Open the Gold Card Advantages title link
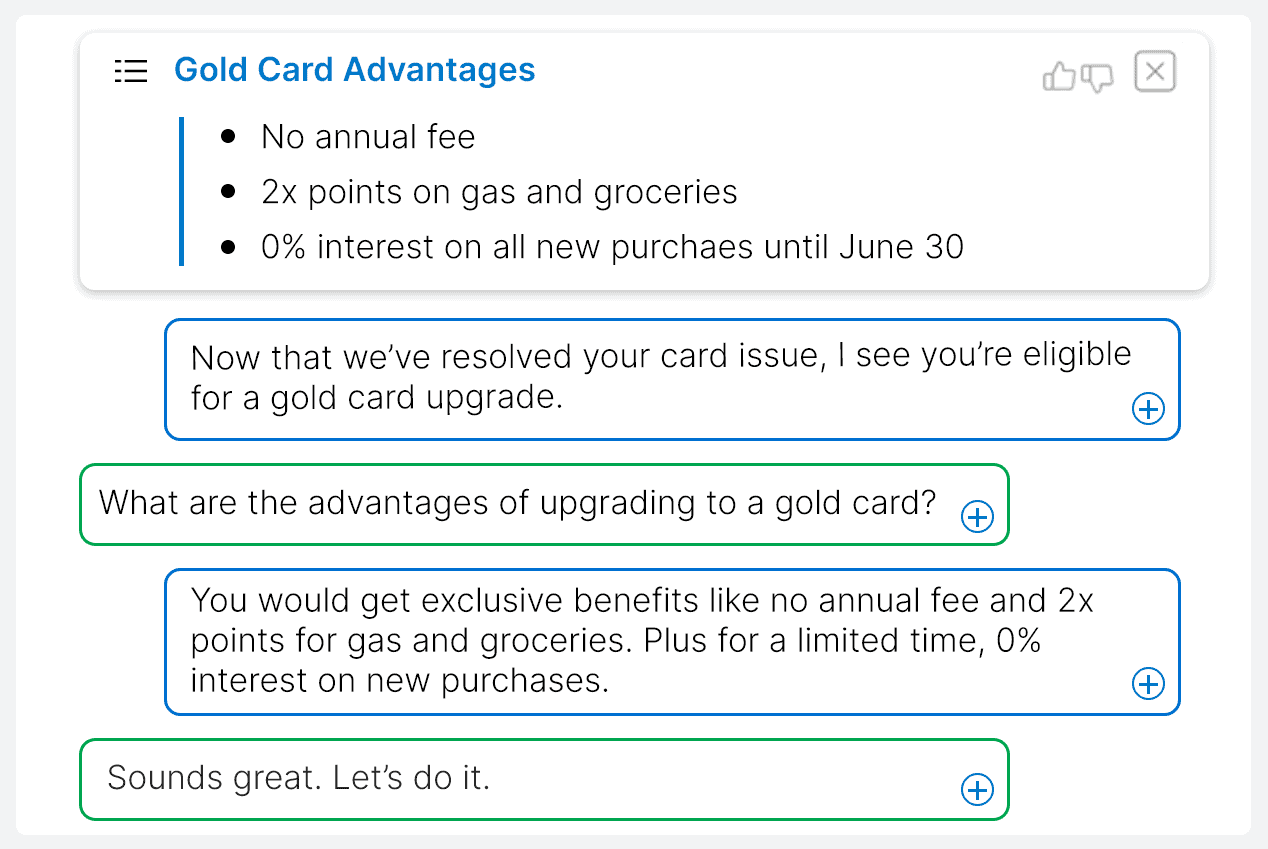 click(x=355, y=70)
